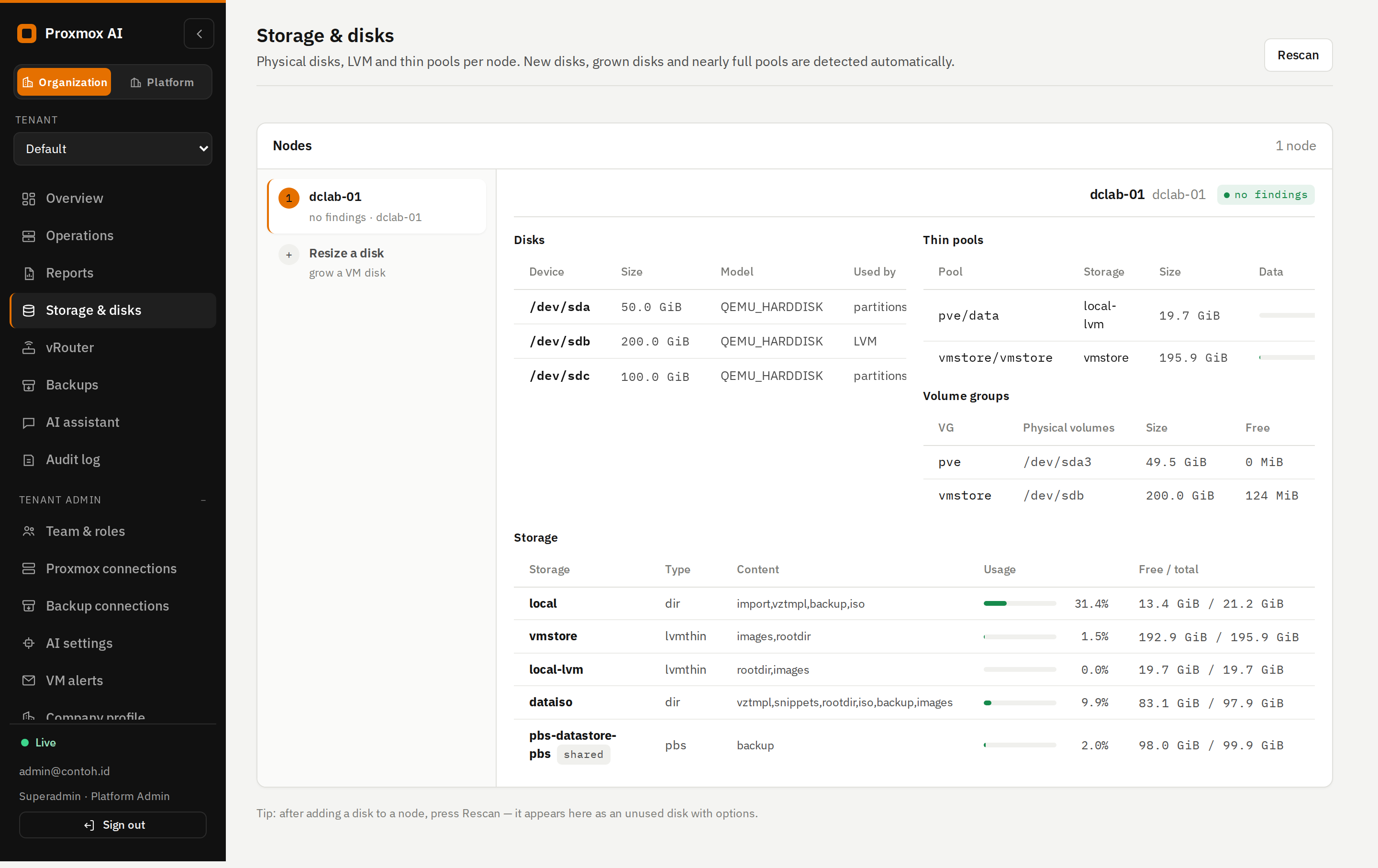Screen dimensions: 1378x868
Task: Click the vRouter icon in sidebar
Action: click(29, 347)
